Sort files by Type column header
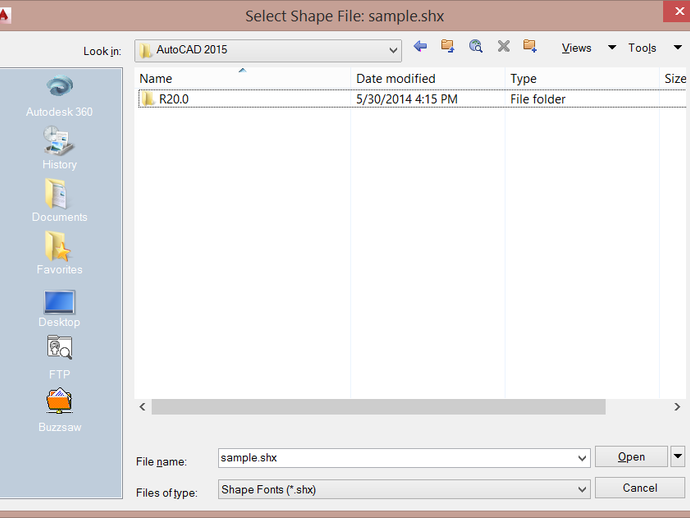Screen dimensions: 690x518 pyautogui.click(x=582, y=78)
